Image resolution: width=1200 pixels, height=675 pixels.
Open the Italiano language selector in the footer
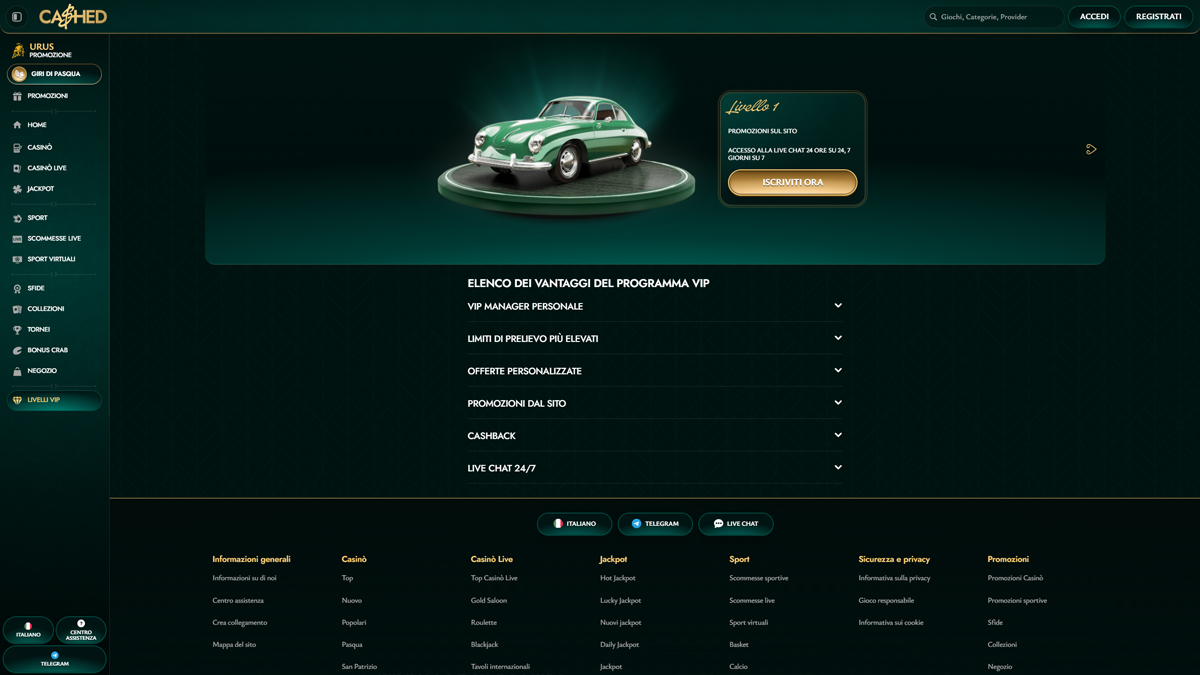point(574,524)
